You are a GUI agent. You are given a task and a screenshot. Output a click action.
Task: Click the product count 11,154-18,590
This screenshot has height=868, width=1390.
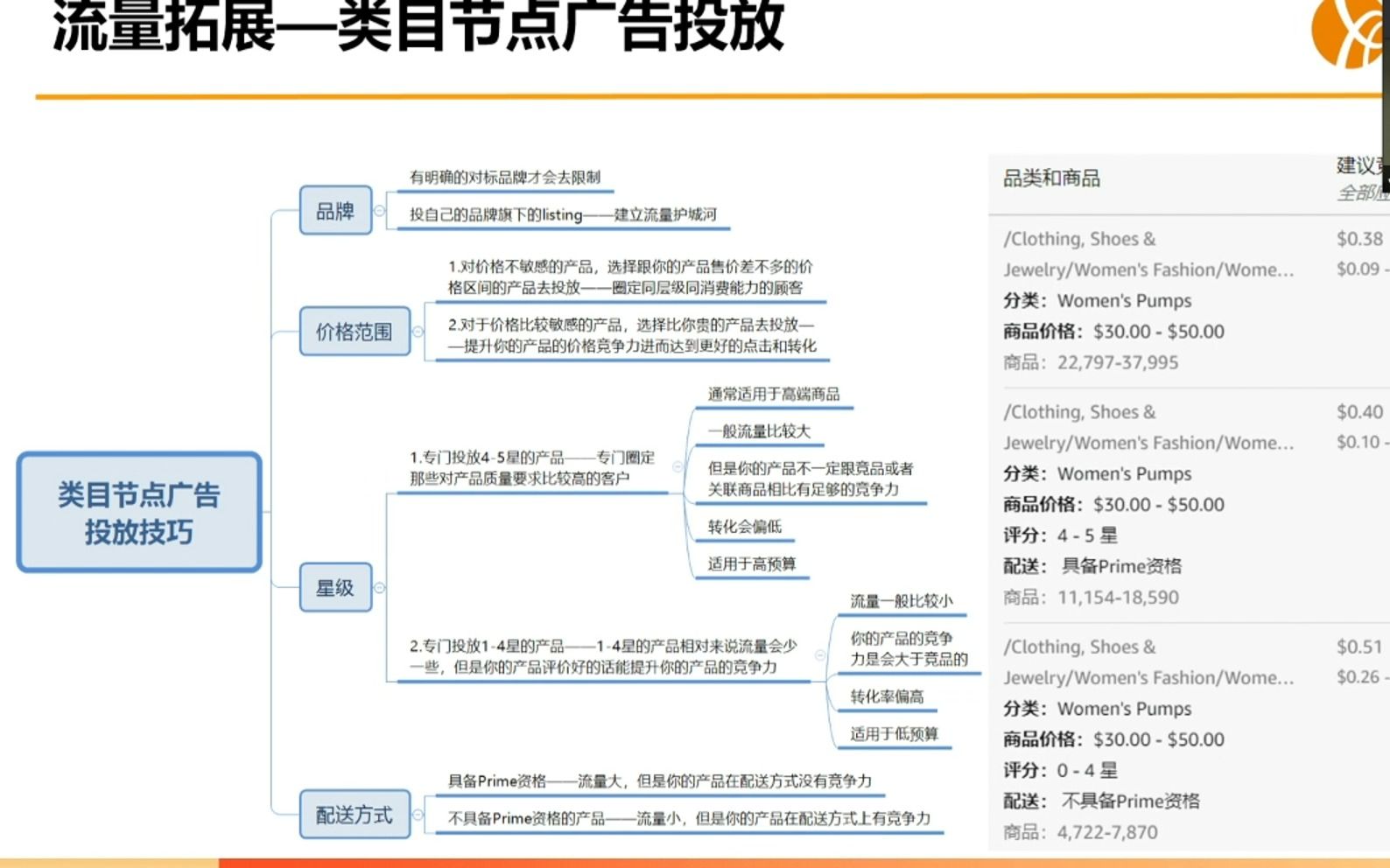pos(1118,598)
